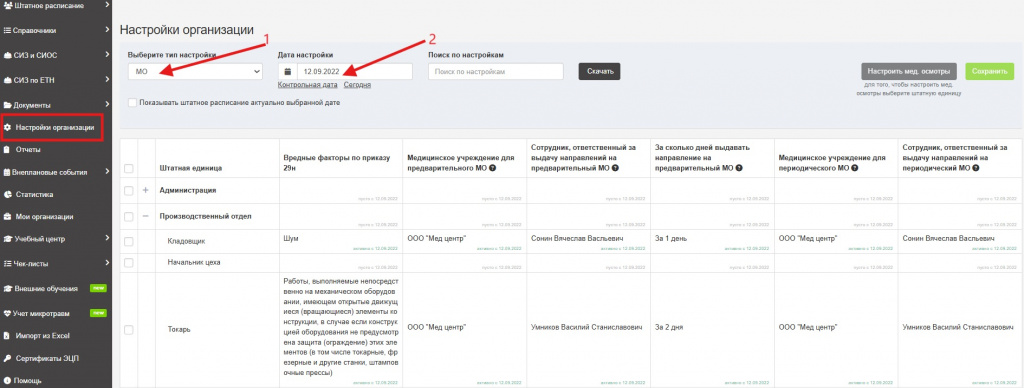Image resolution: width=1024 pixels, height=388 pixels.
Task: Expand the Учебный центр submenu arrow
Action: pos(106,238)
